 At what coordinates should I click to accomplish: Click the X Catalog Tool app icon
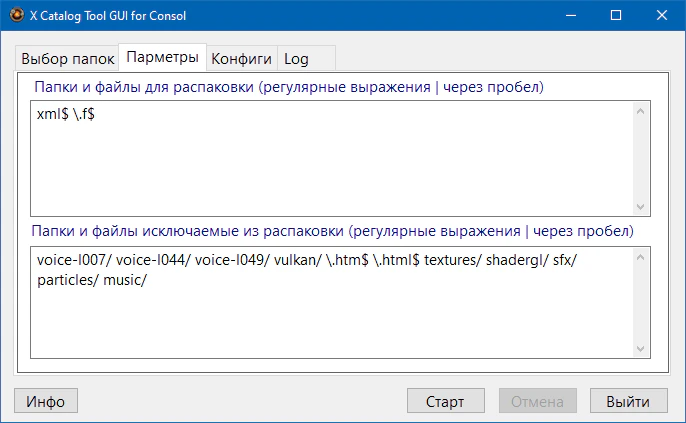(x=16, y=16)
